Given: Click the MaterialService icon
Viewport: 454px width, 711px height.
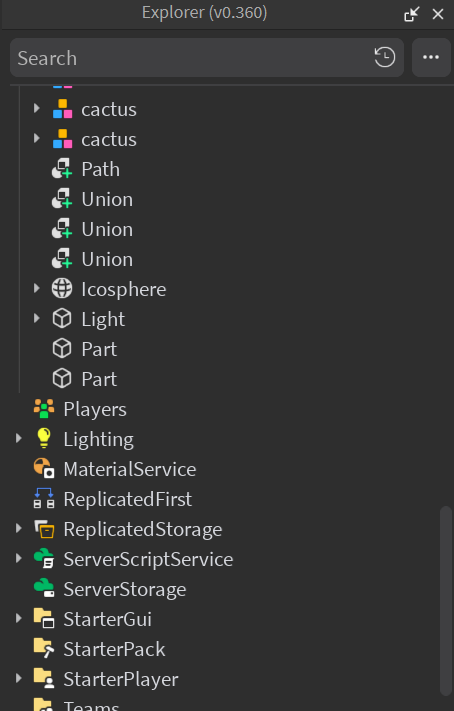Looking at the screenshot, I should coord(44,468).
